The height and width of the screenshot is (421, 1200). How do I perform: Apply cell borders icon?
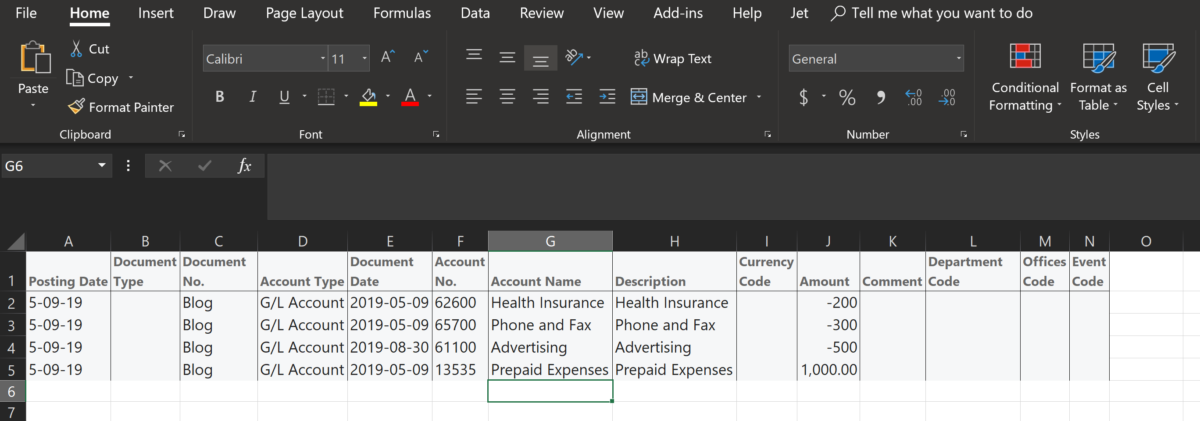click(325, 97)
